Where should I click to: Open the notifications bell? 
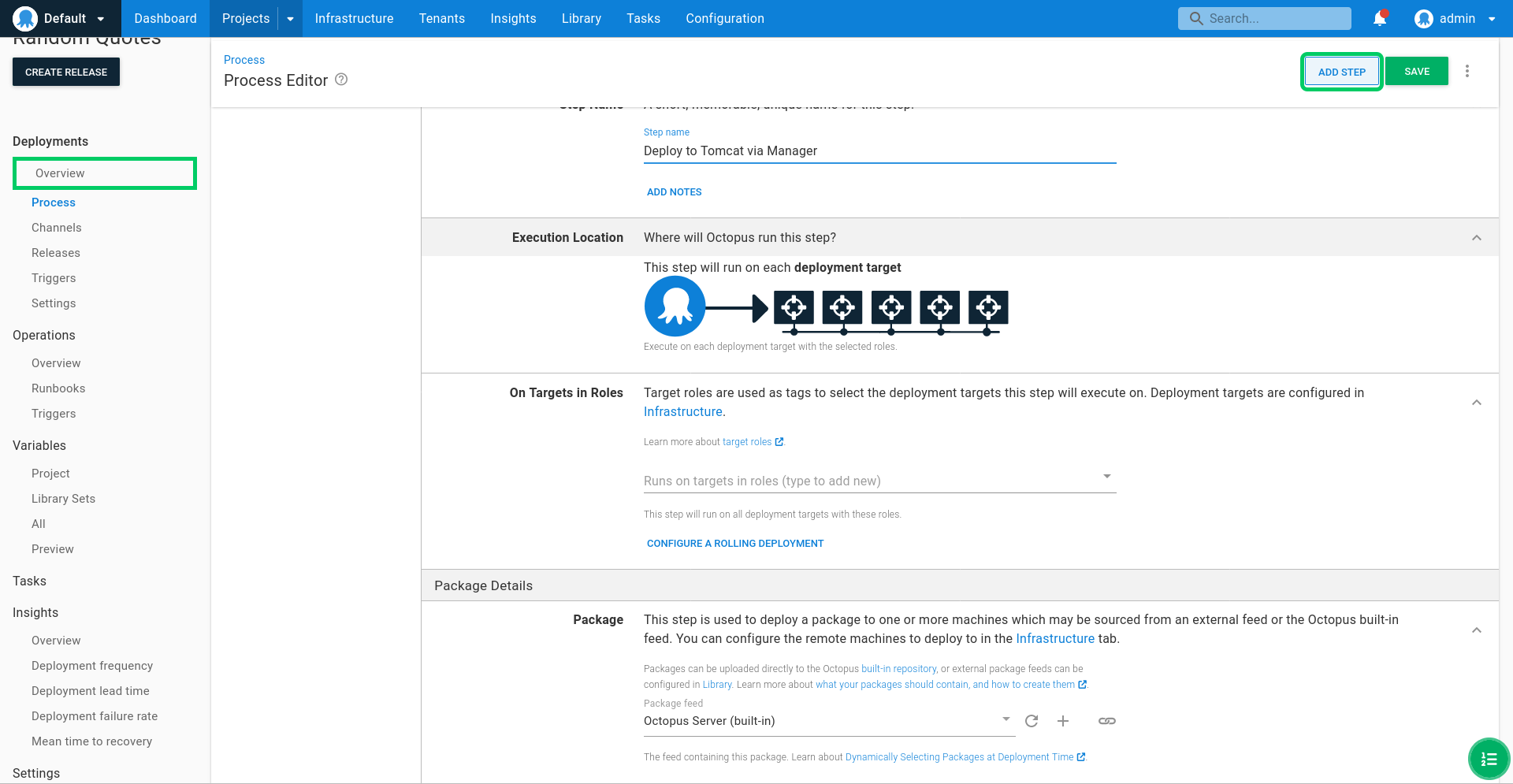[x=1380, y=18]
